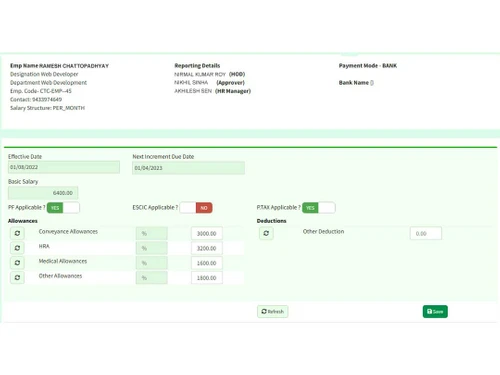Toggle the PF Applicable switch
This screenshot has width=500, height=375.
(x=63, y=208)
